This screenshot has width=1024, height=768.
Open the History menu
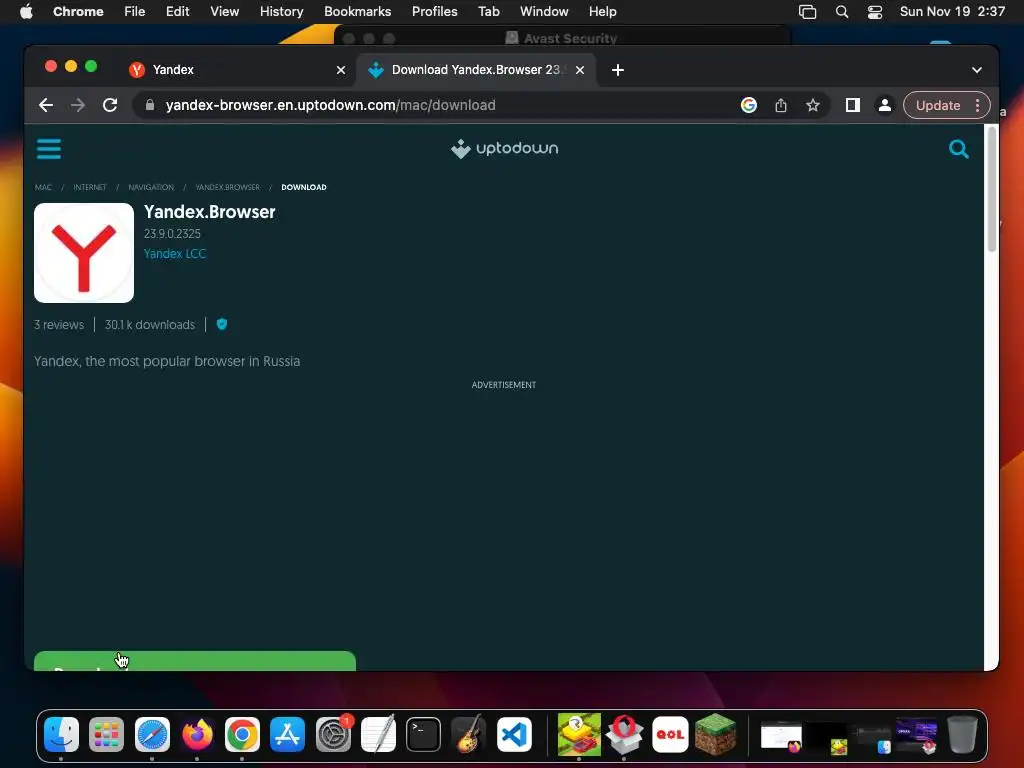(281, 12)
